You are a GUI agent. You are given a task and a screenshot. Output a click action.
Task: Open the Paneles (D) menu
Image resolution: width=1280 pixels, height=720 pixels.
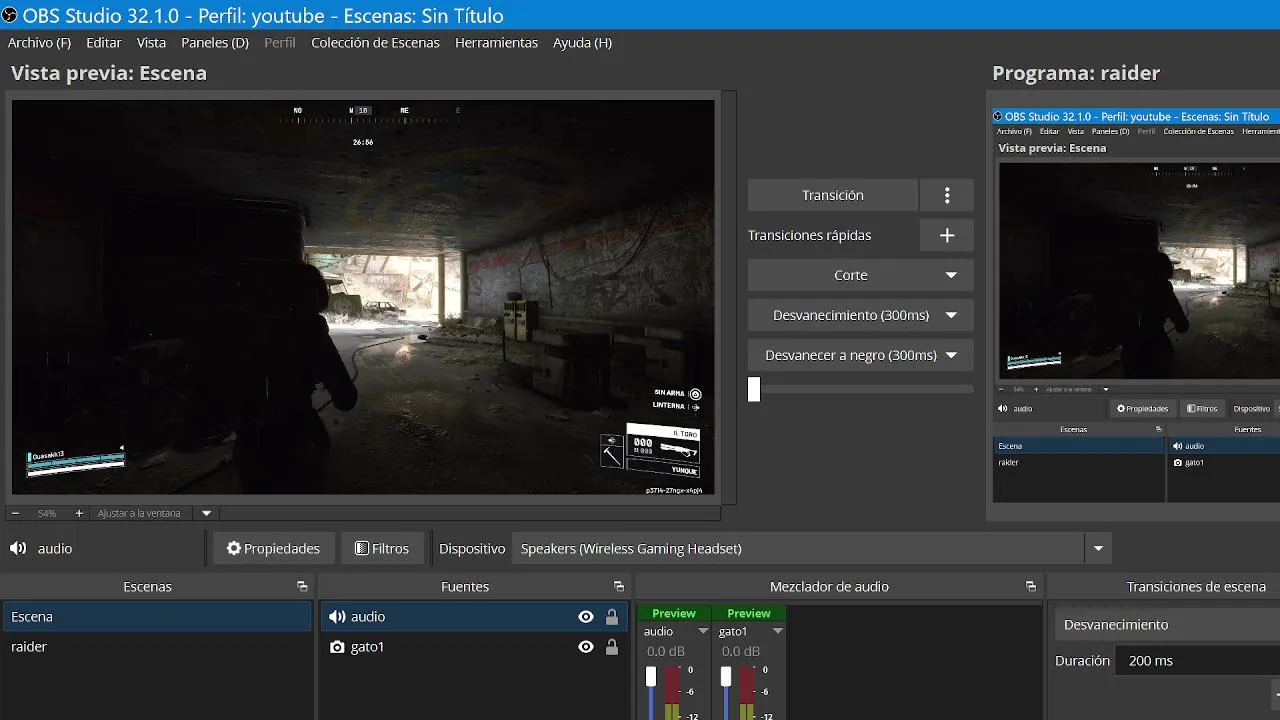coord(215,43)
